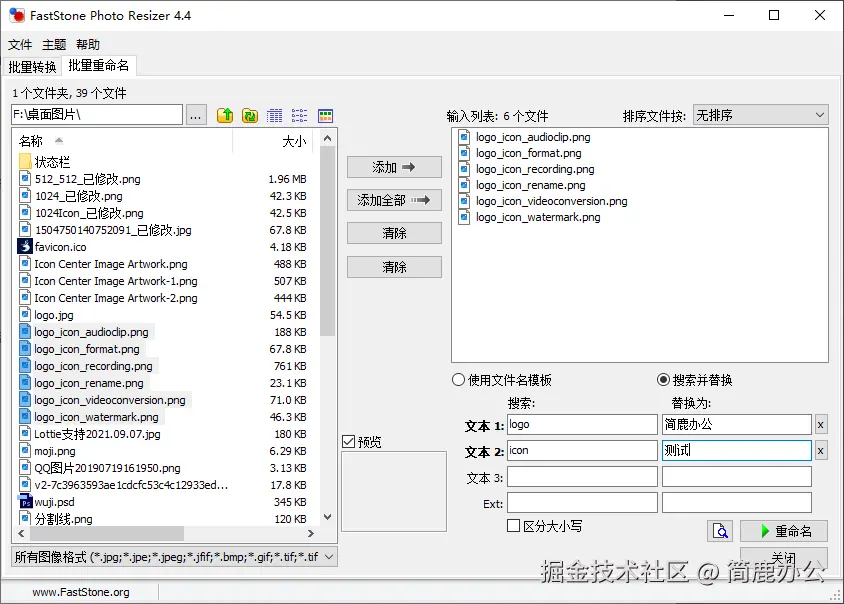Enable 区分大小写 checkbox

[514, 526]
